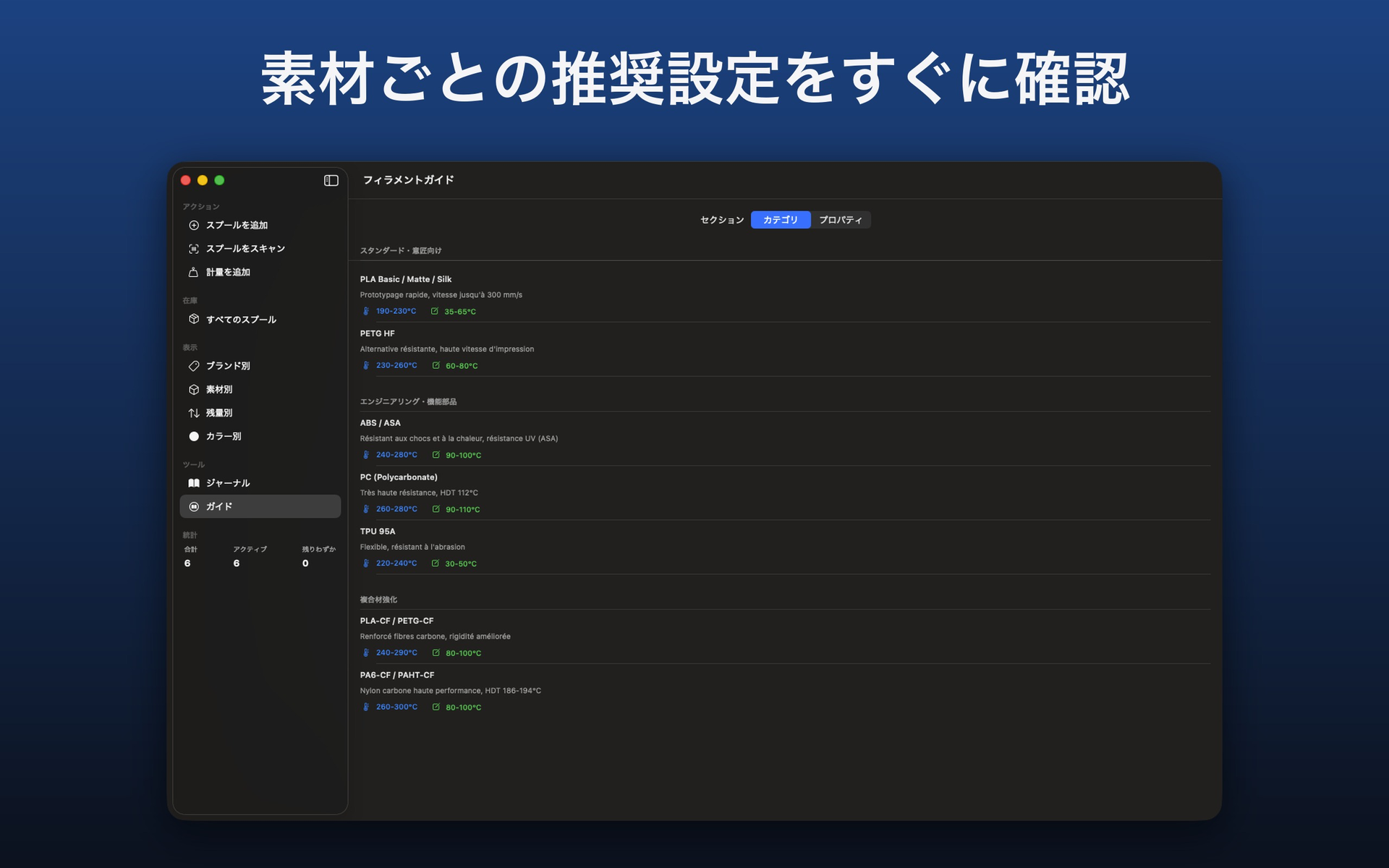Click the guide icon beside ガイド

click(x=194, y=506)
